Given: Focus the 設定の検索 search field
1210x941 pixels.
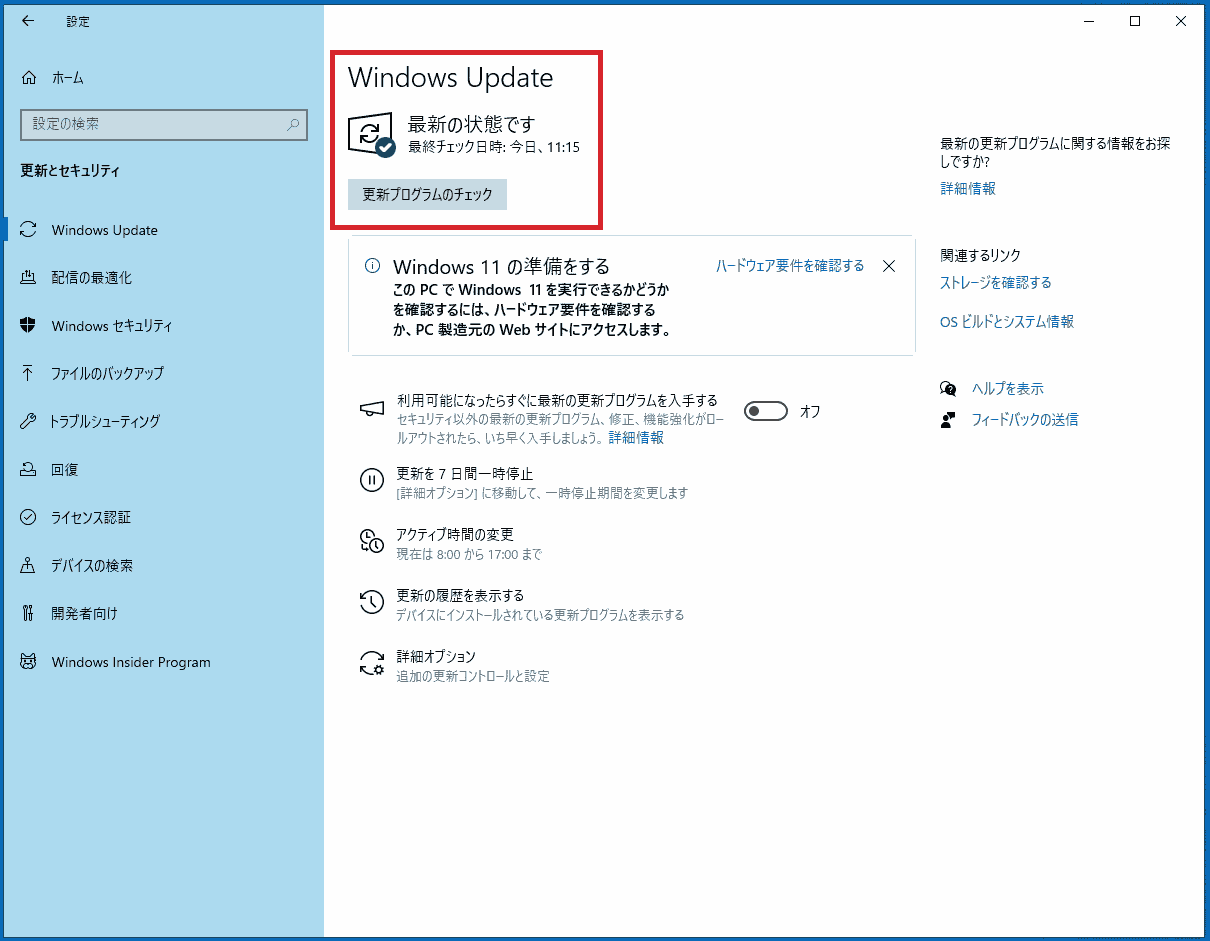Looking at the screenshot, I should click(x=164, y=125).
